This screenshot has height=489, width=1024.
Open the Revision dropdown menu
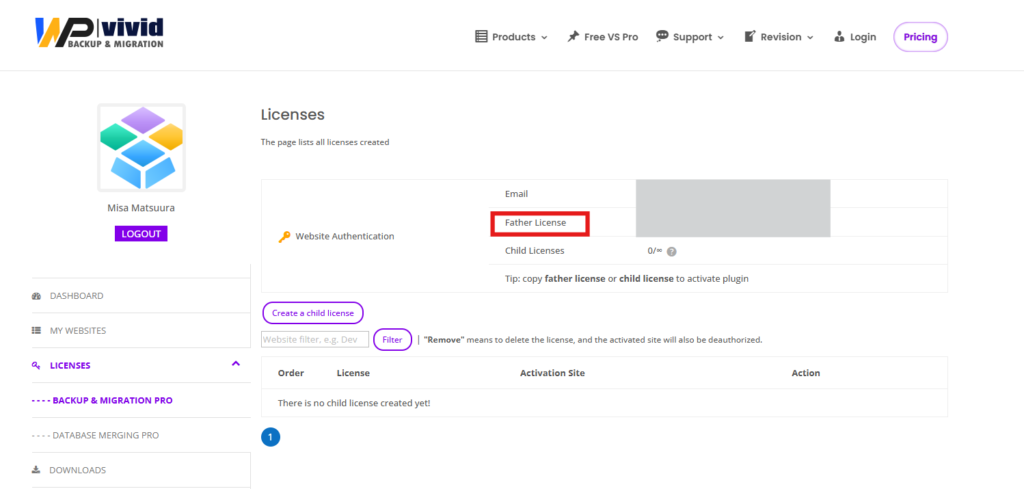tap(779, 37)
